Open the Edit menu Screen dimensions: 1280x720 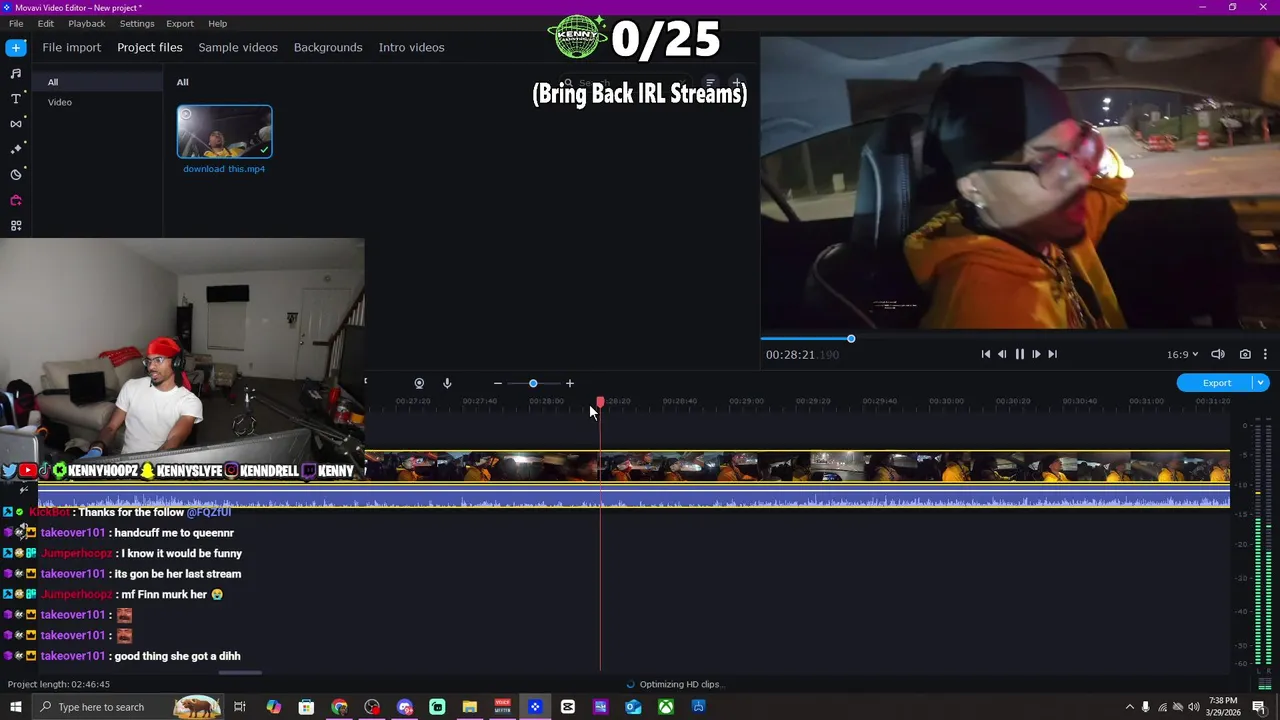[46, 23]
